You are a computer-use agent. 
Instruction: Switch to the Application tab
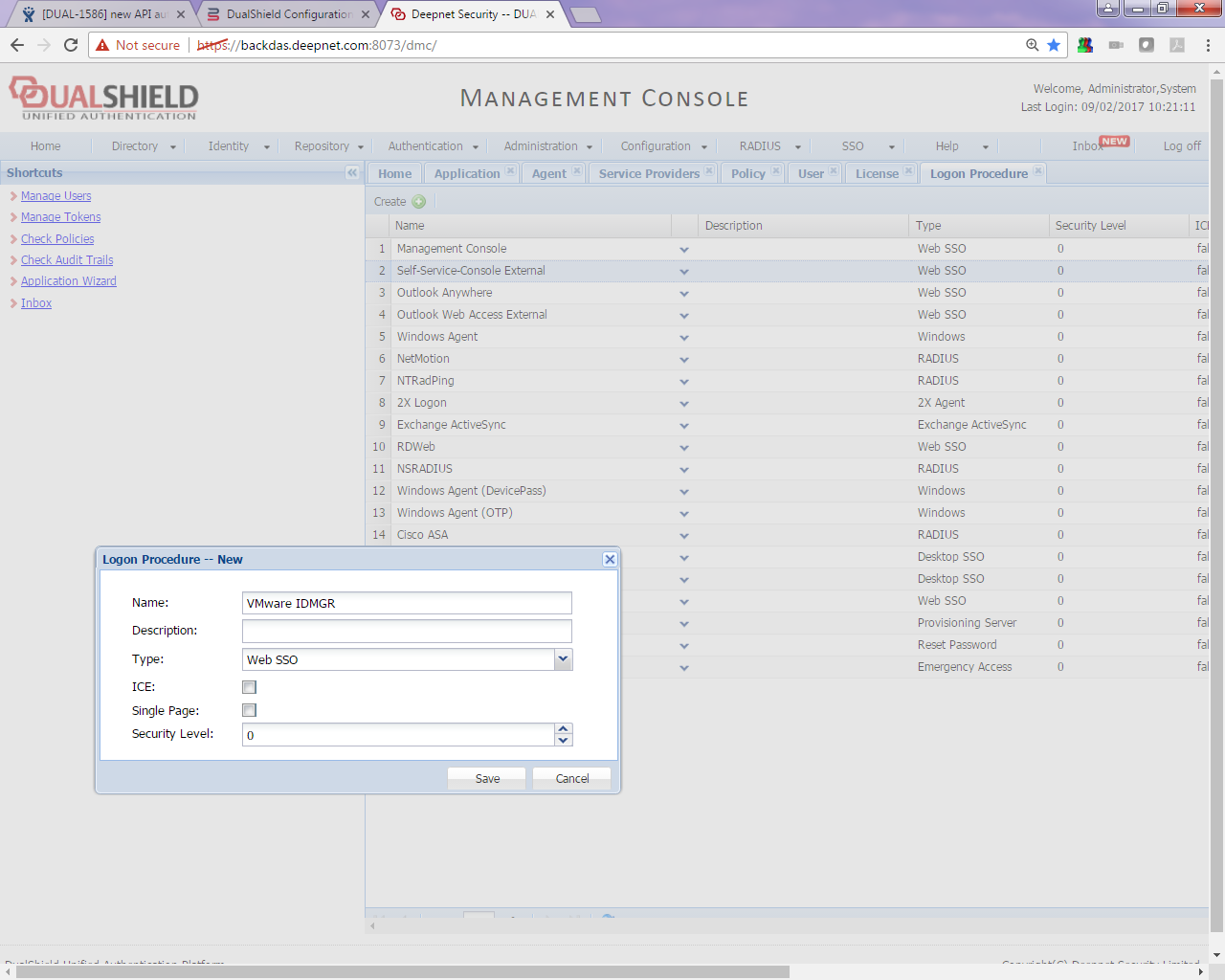coord(467,174)
